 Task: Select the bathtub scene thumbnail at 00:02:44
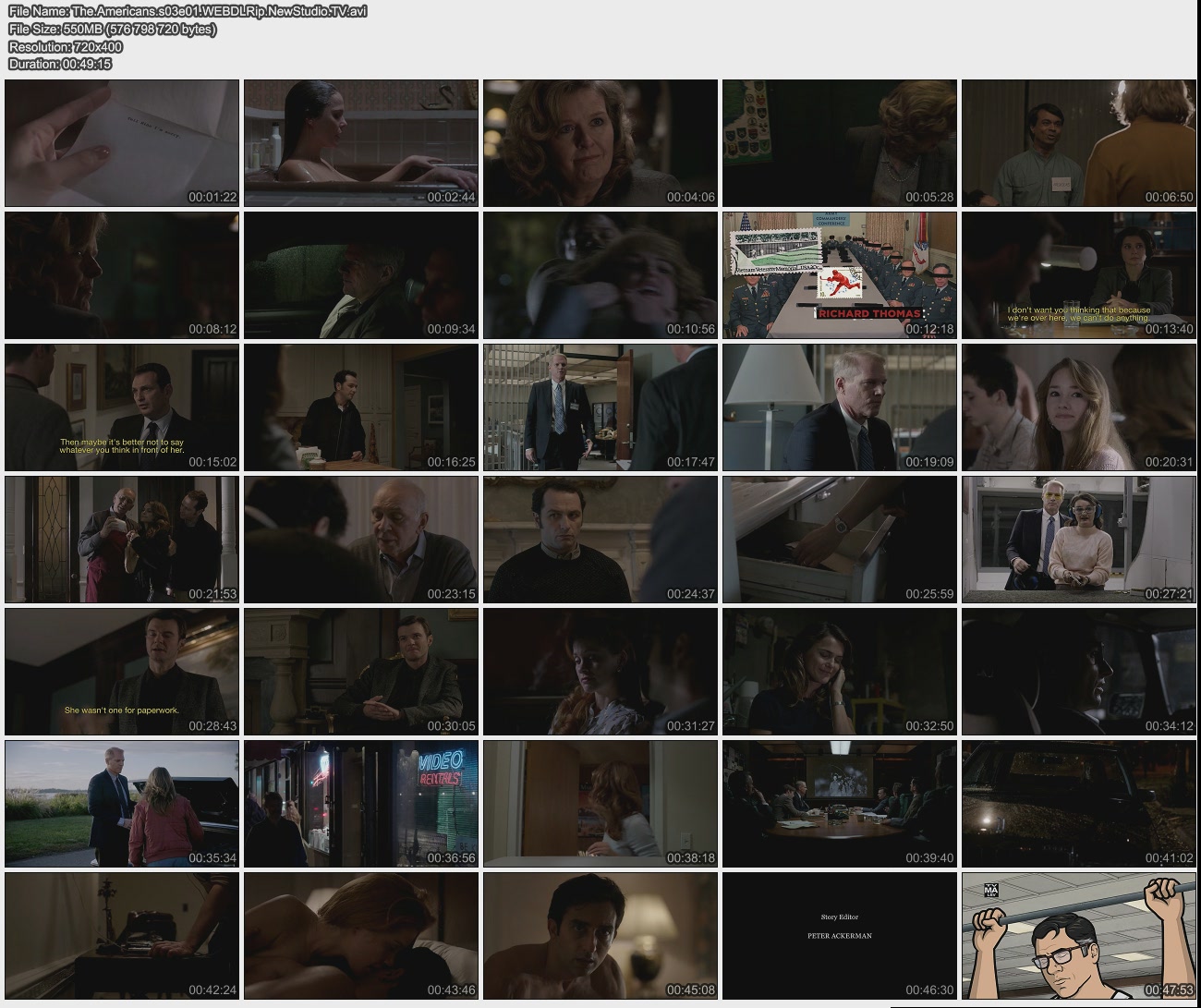[361, 143]
